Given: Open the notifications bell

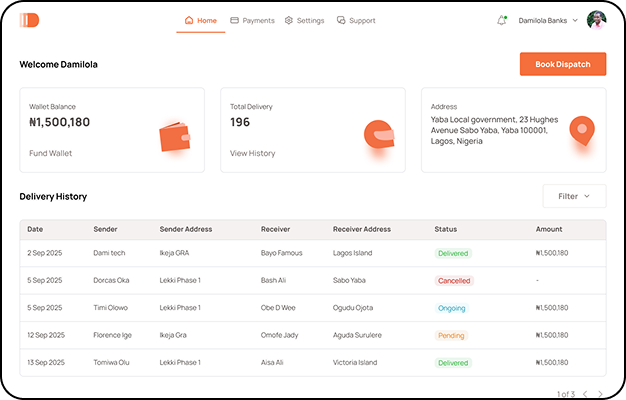Looking at the screenshot, I should point(501,20).
